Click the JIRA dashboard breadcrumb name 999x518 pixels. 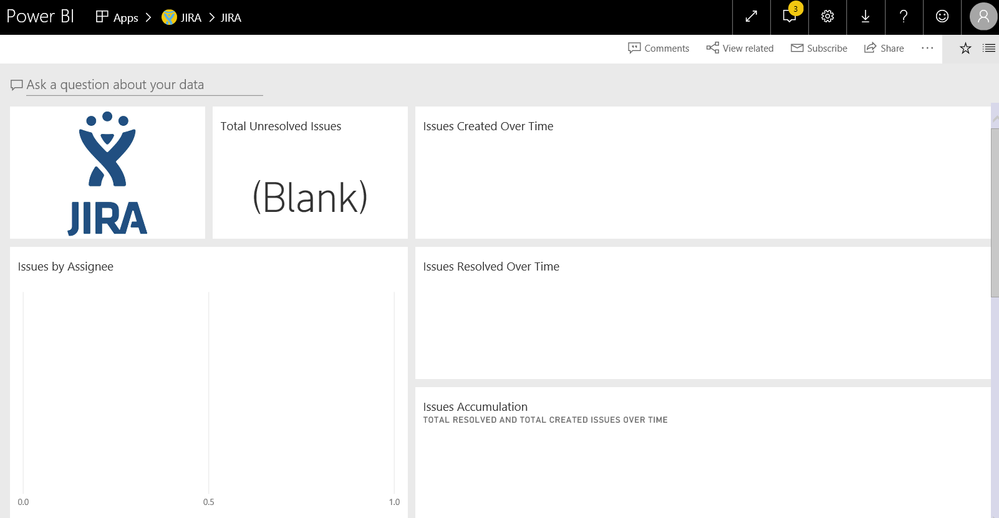231,18
